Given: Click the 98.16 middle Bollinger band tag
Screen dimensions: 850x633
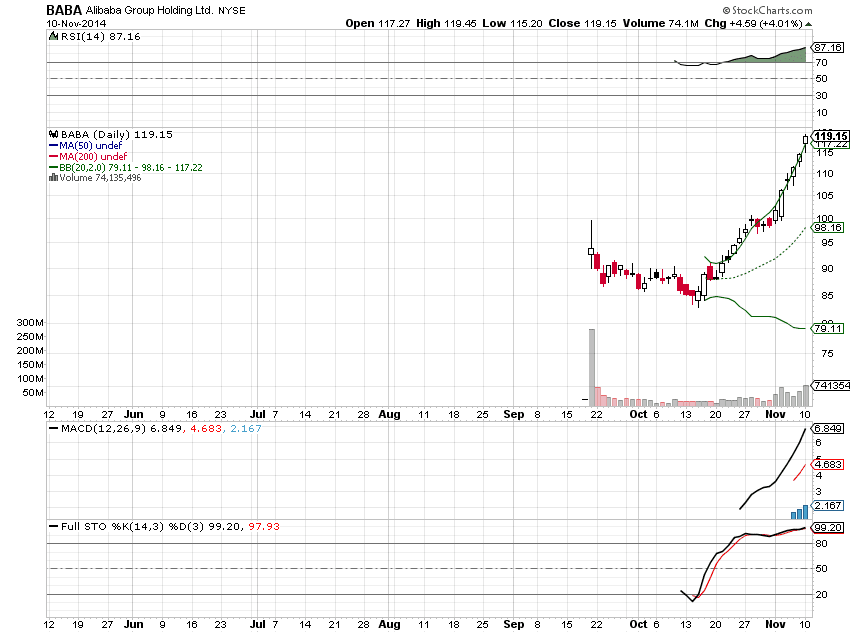Looking at the screenshot, I should [x=828, y=228].
